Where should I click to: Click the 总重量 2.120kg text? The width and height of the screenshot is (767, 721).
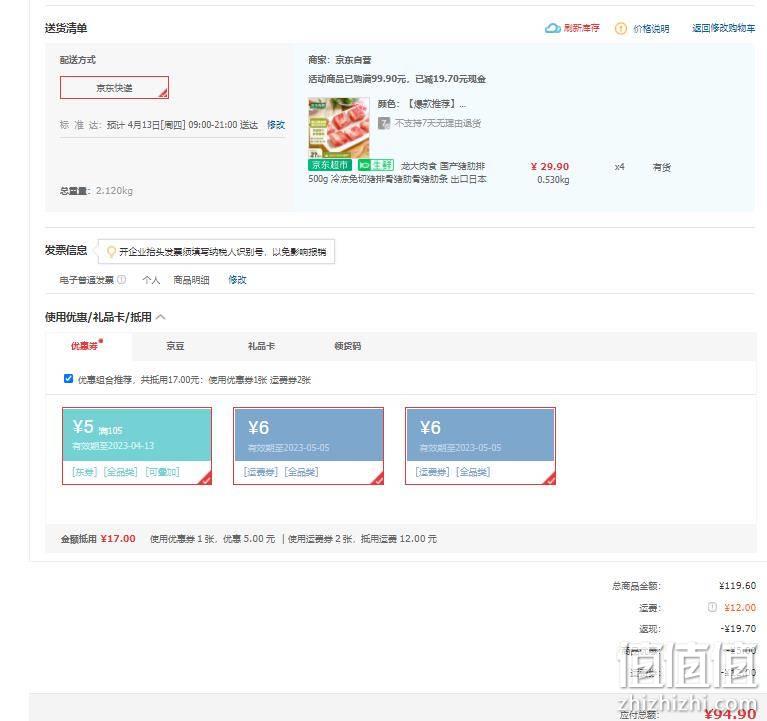coord(96,191)
